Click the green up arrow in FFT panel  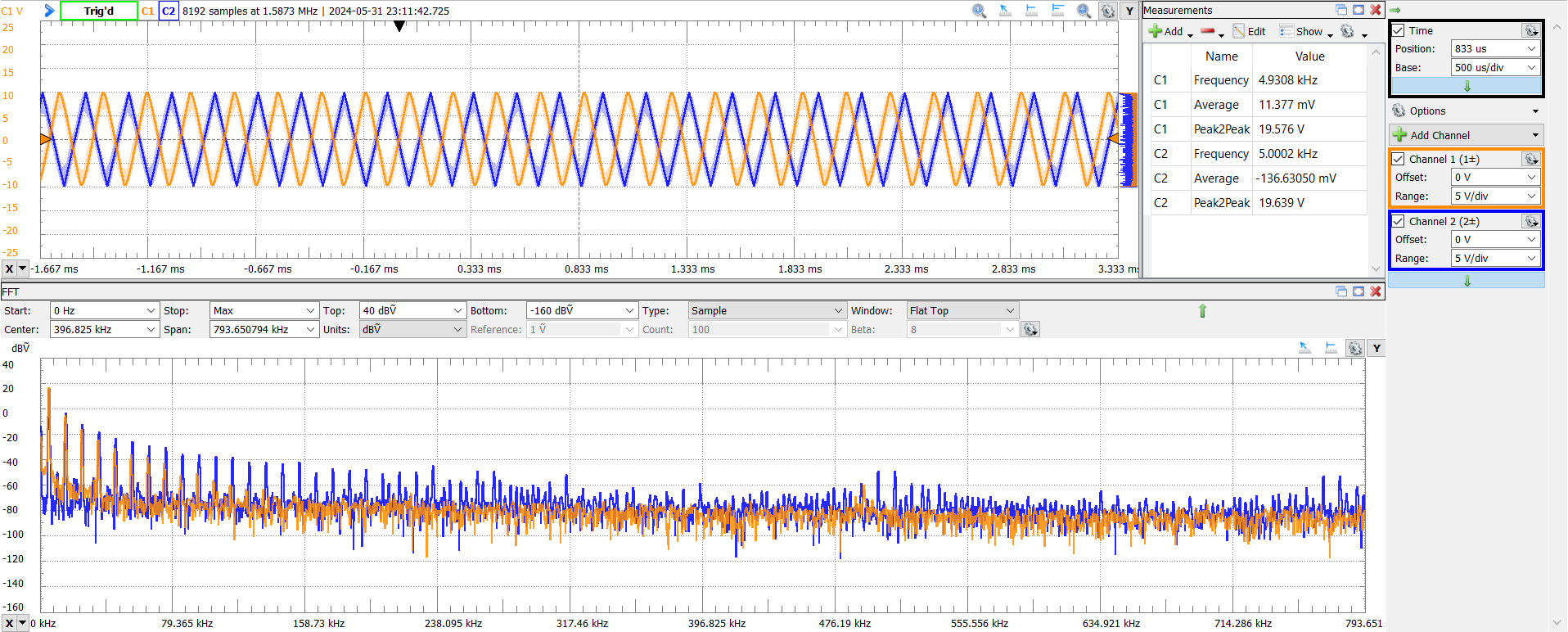click(x=1202, y=311)
